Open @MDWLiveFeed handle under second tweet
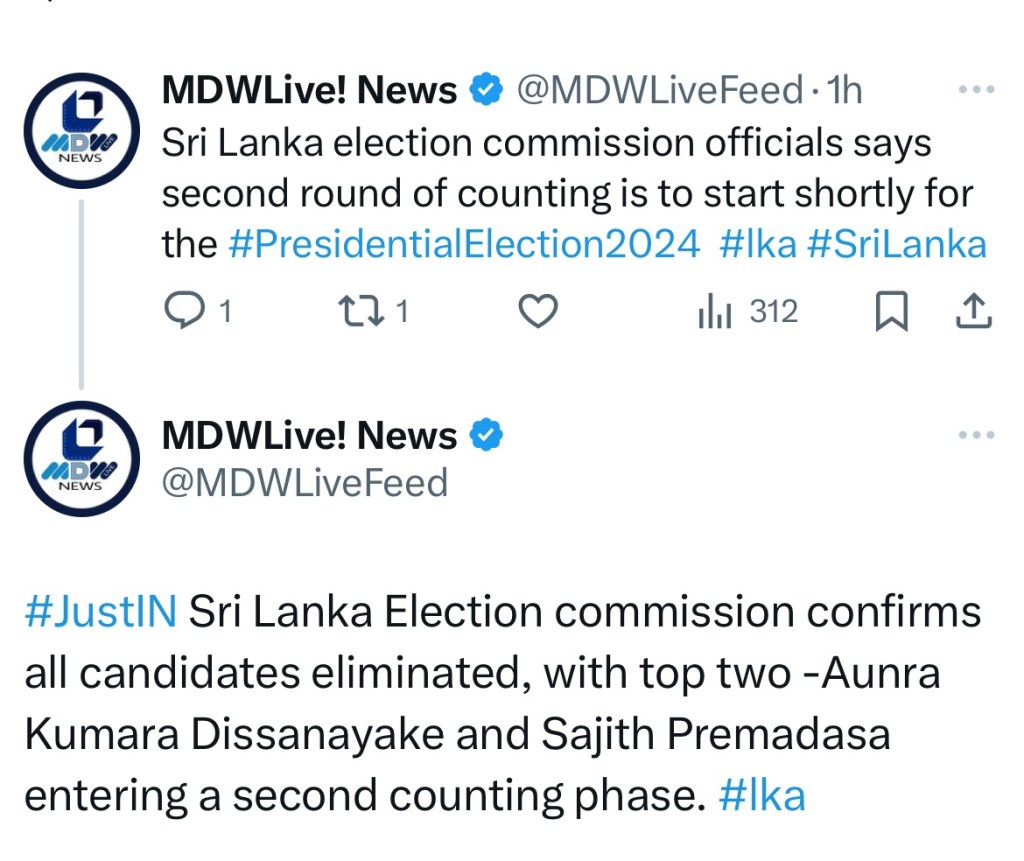The height and width of the screenshot is (861, 1024). [305, 483]
